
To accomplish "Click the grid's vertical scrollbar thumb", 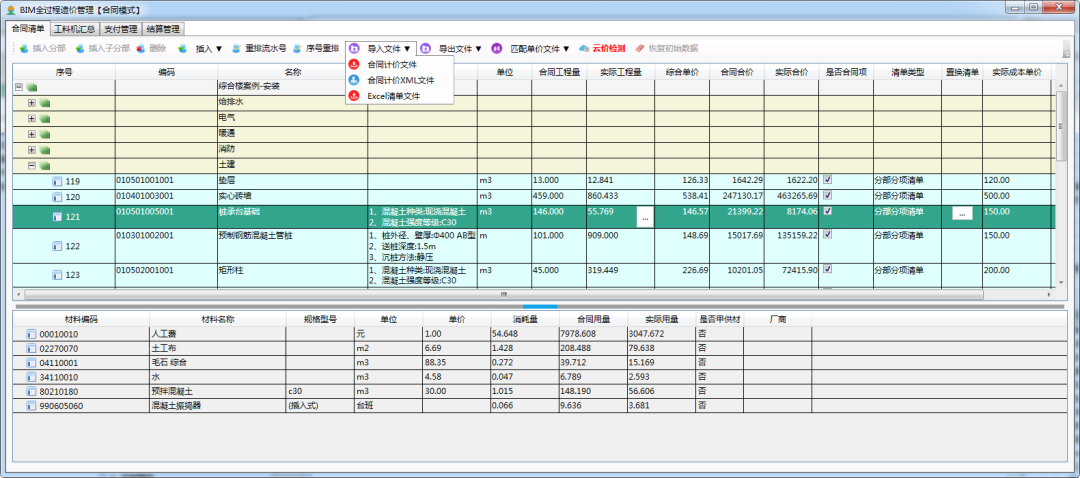I will point(1060,125).
